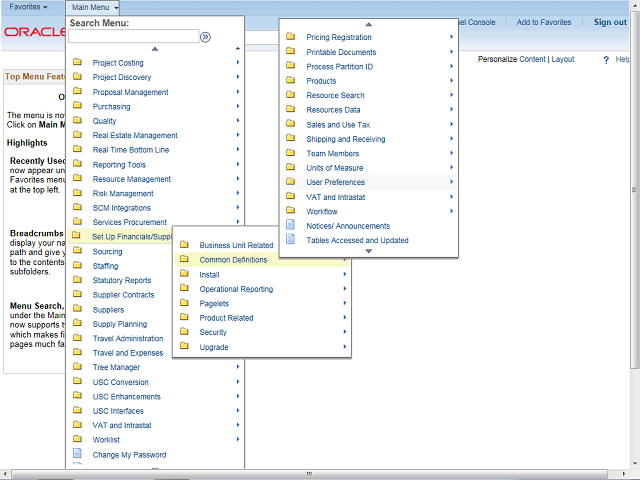Click the up arrow above Pricing Registration
Screen dimensions: 640x480
coord(369,24)
